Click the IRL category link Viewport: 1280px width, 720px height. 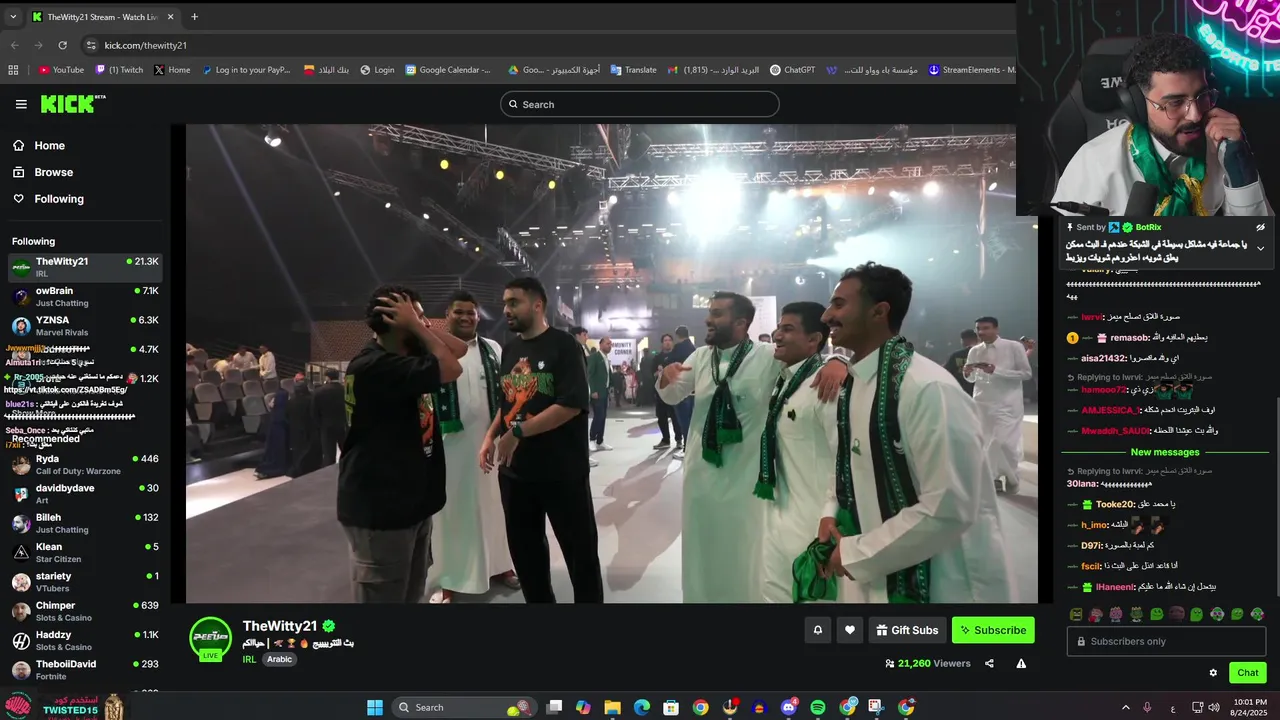(249, 660)
